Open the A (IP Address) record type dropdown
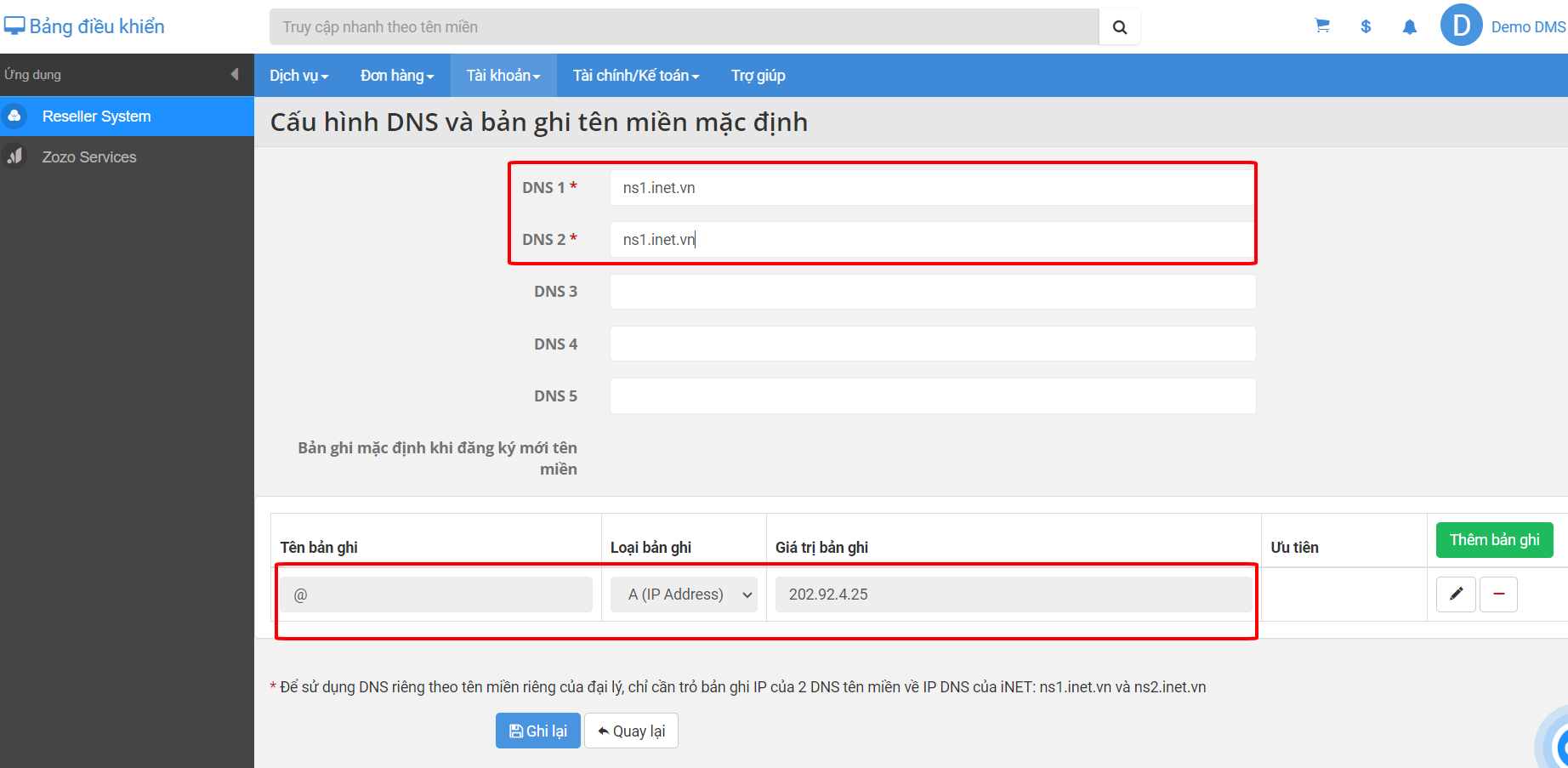Image resolution: width=1568 pixels, height=768 pixels. coord(684,594)
